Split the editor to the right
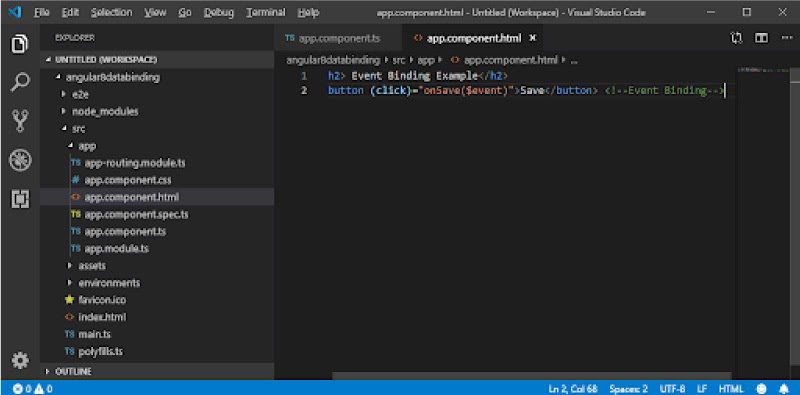Viewport: 800px width, 395px height. click(x=762, y=38)
